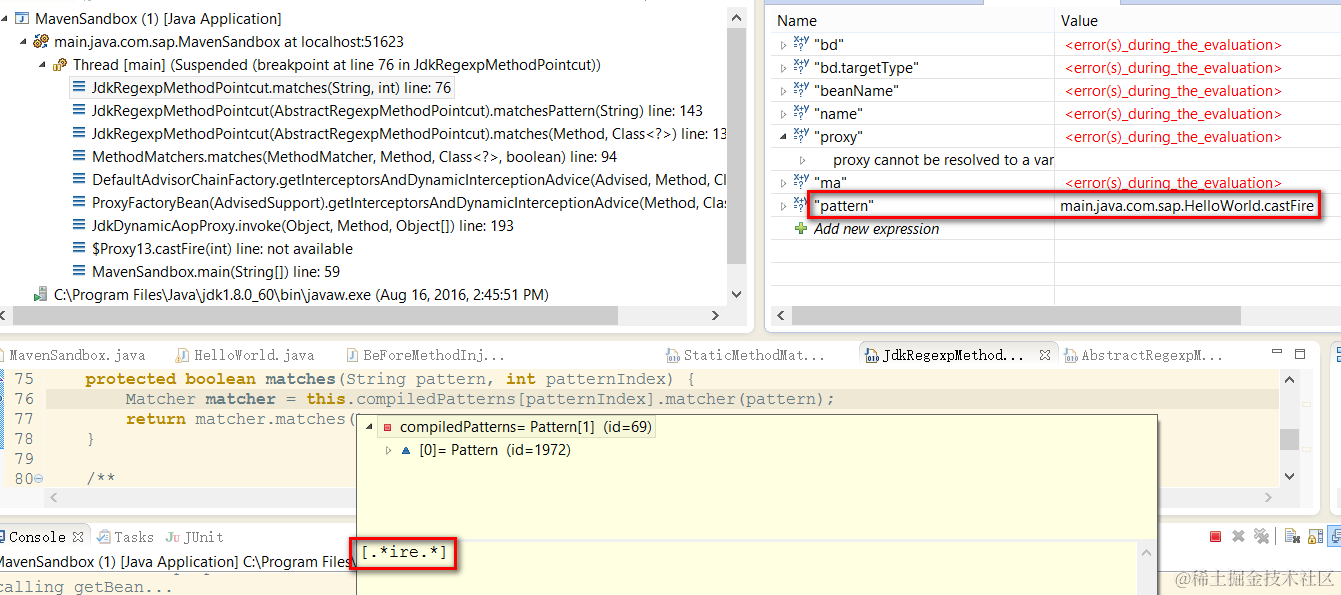Select MavenSandbox.main(String[]) line: 59 frame
The height and width of the screenshot is (595, 1341).
(206, 272)
